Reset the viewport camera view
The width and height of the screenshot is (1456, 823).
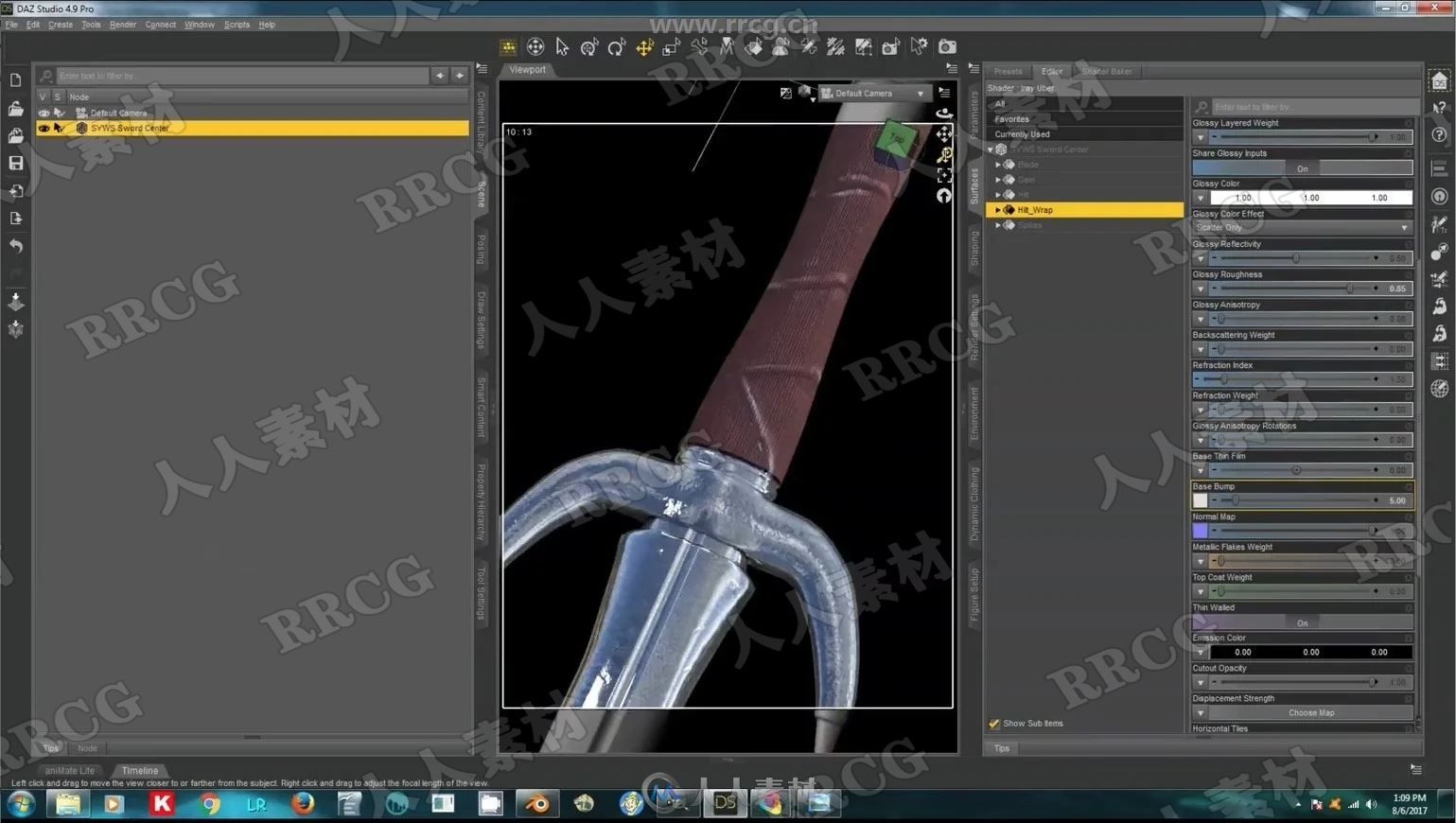click(944, 196)
